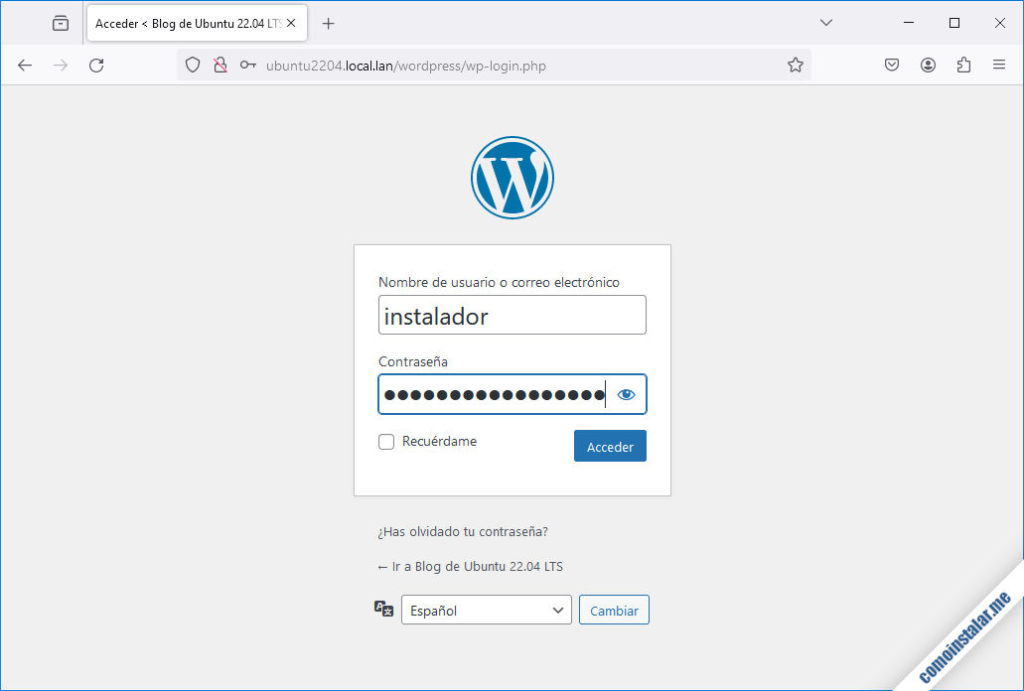1024x691 pixels.
Task: Select the Acceder browser tab
Action: click(180, 22)
